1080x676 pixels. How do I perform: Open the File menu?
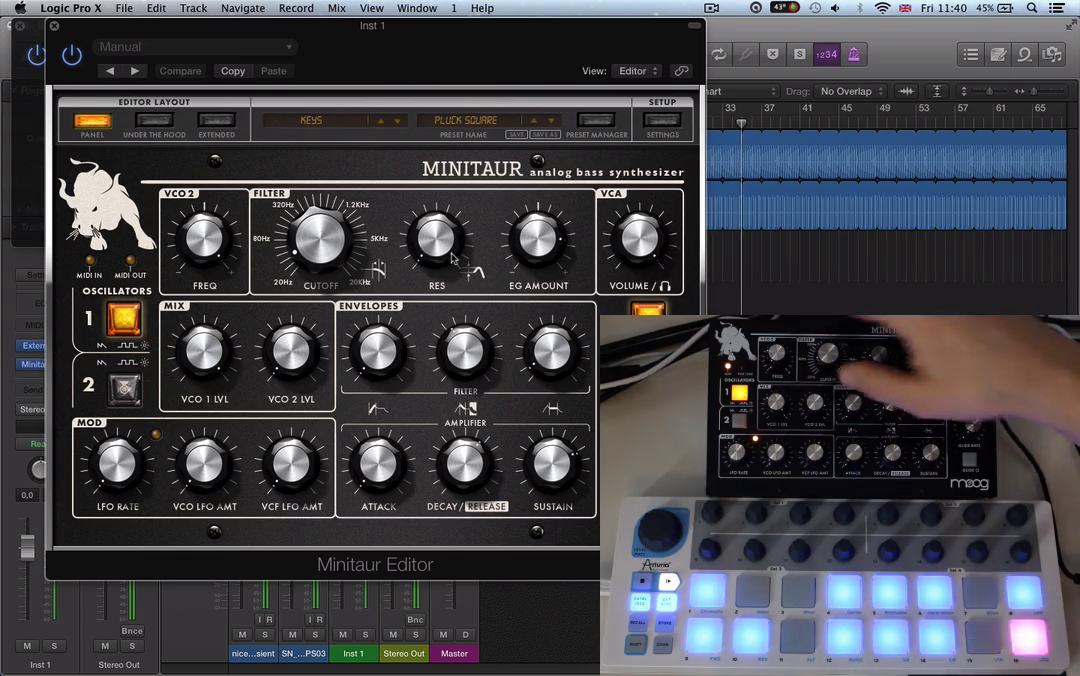124,8
